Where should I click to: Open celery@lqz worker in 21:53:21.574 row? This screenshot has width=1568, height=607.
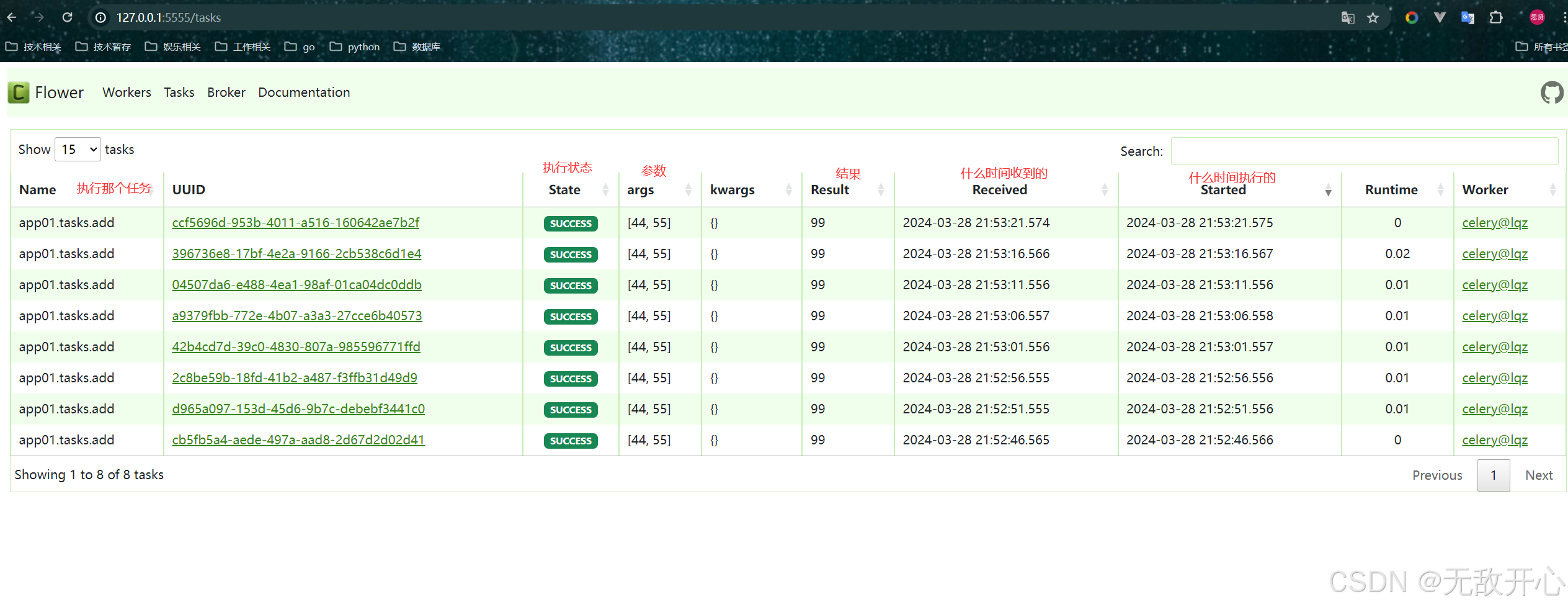tap(1495, 223)
